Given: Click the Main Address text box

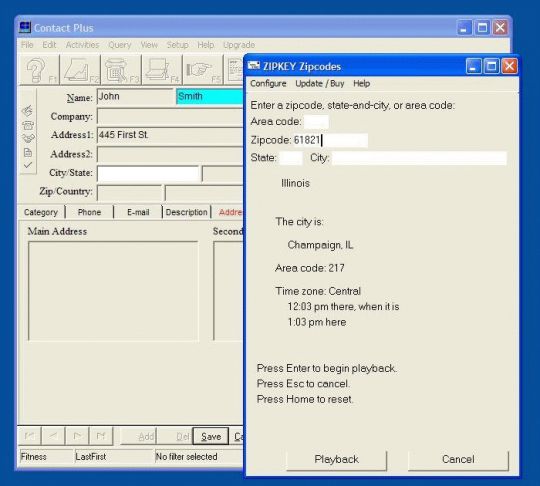Looking at the screenshot, I should (x=113, y=290).
